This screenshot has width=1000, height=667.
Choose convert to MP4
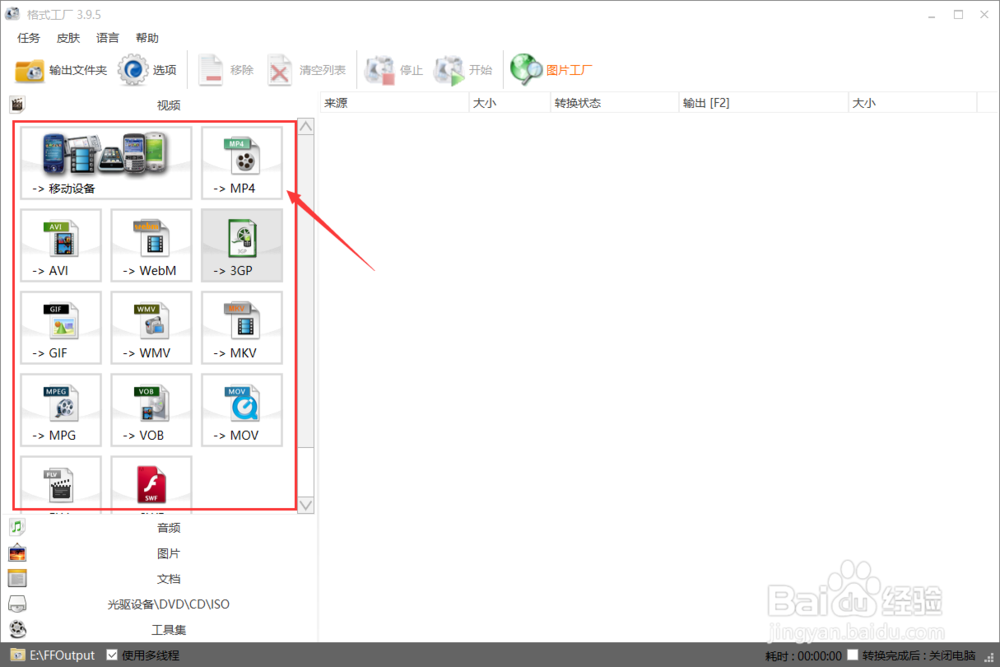pyautogui.click(x=242, y=163)
